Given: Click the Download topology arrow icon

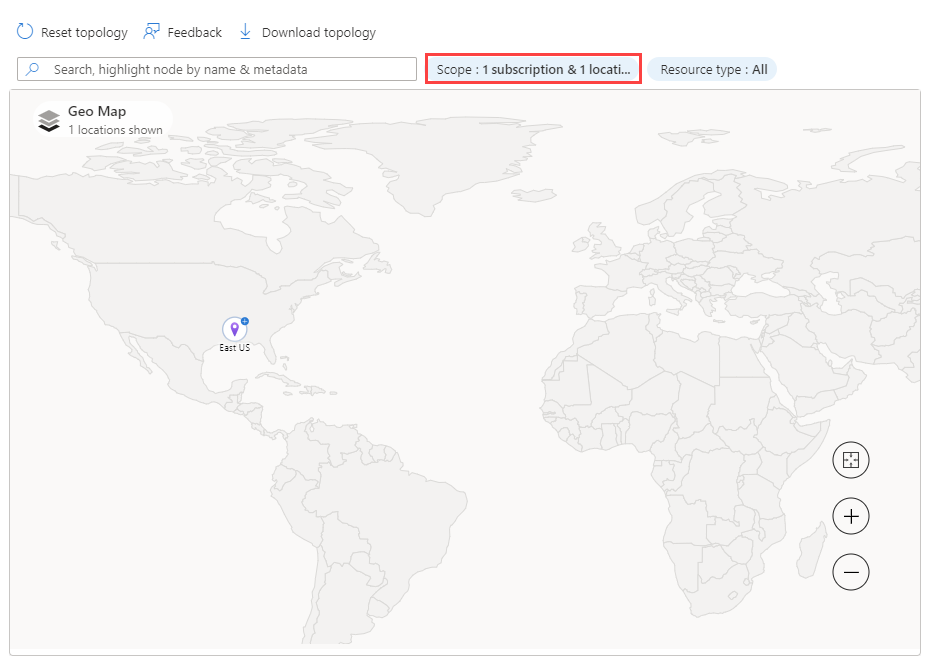Looking at the screenshot, I should point(245,32).
